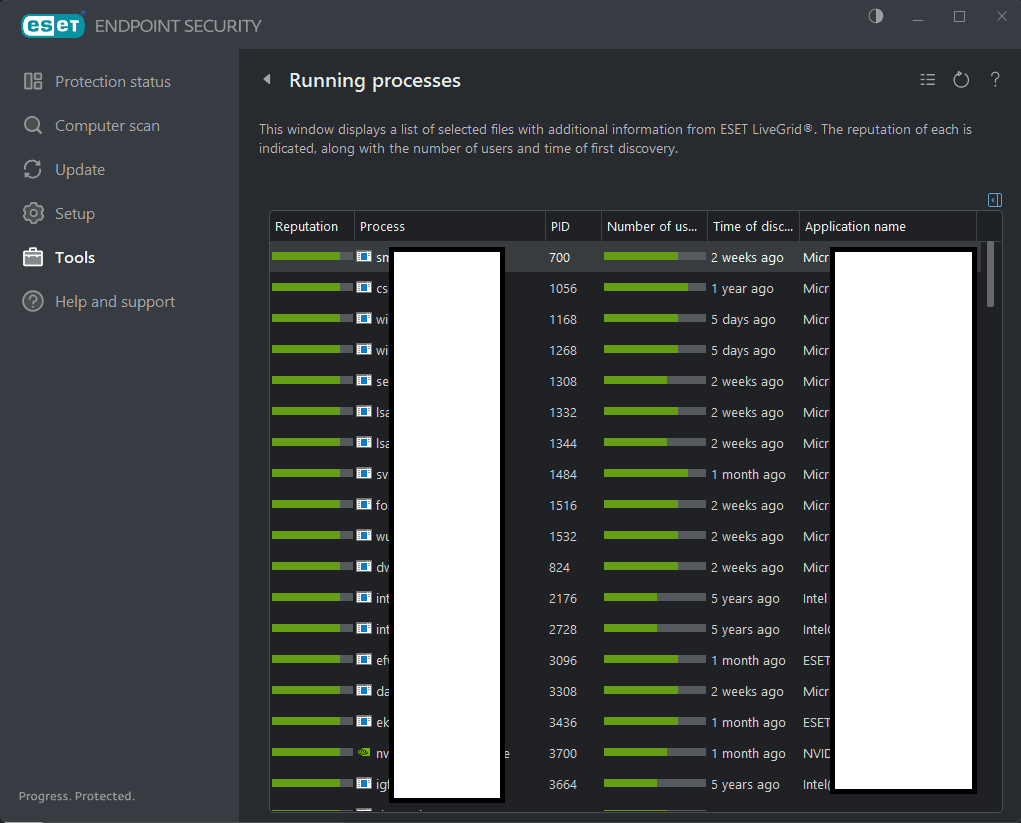Select the process row with PID 2176
Screen dimensions: 1021x823
point(623,598)
